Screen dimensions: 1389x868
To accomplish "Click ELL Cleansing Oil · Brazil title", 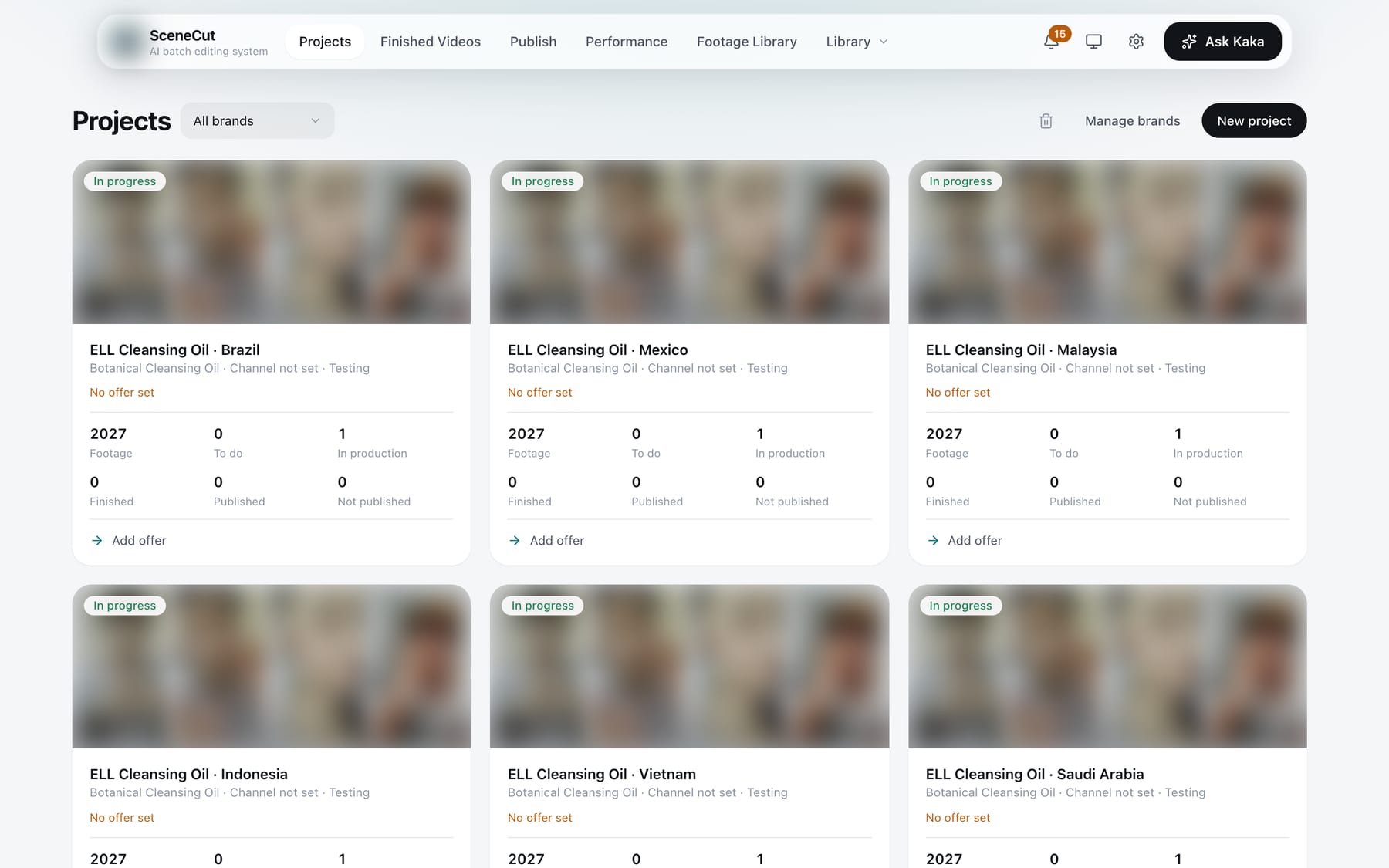I will click(x=174, y=350).
